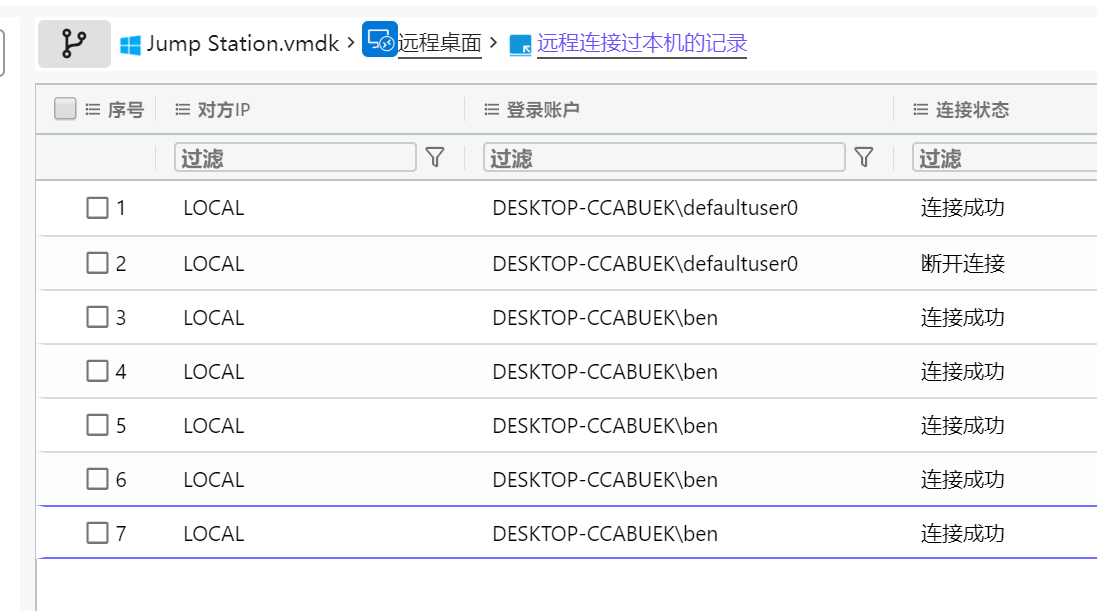Click filter funnel icon for 登录账户 column
This screenshot has height=611, width=1097.
point(864,157)
